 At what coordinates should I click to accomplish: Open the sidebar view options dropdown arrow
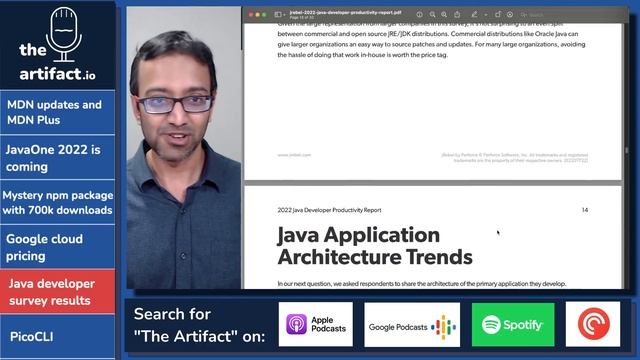(x=284, y=15)
